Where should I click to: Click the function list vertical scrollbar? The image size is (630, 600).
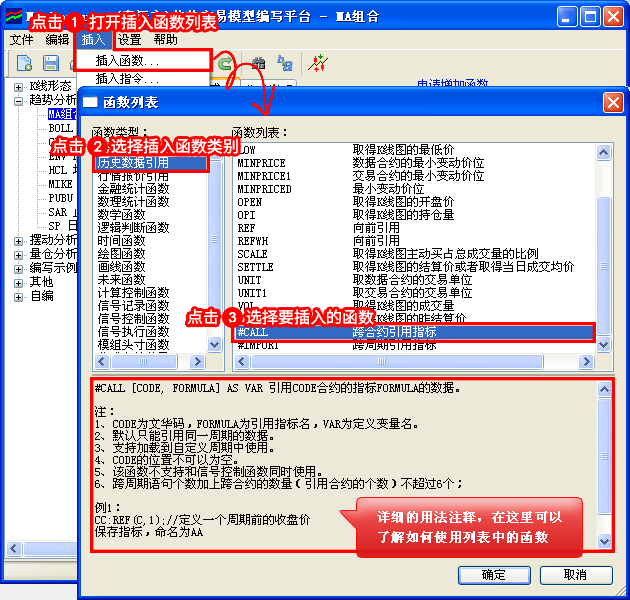pyautogui.click(x=603, y=250)
